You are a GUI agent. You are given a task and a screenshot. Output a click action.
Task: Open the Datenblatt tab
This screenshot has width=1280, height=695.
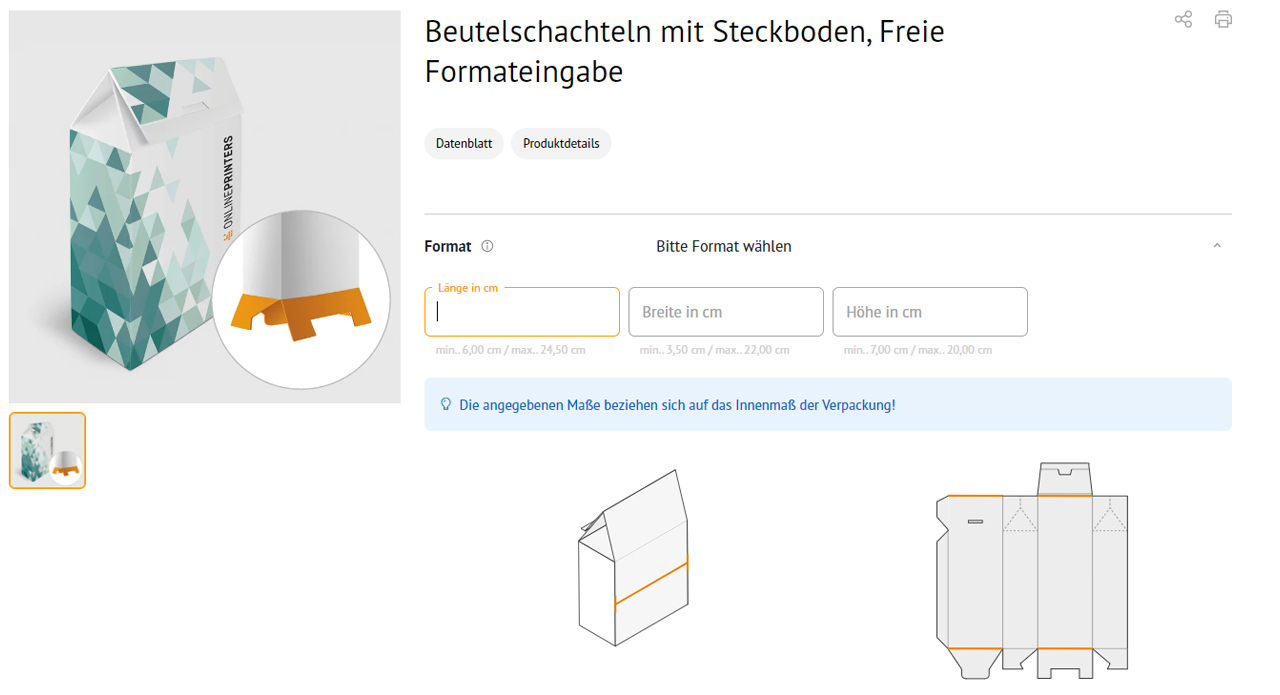coord(464,143)
